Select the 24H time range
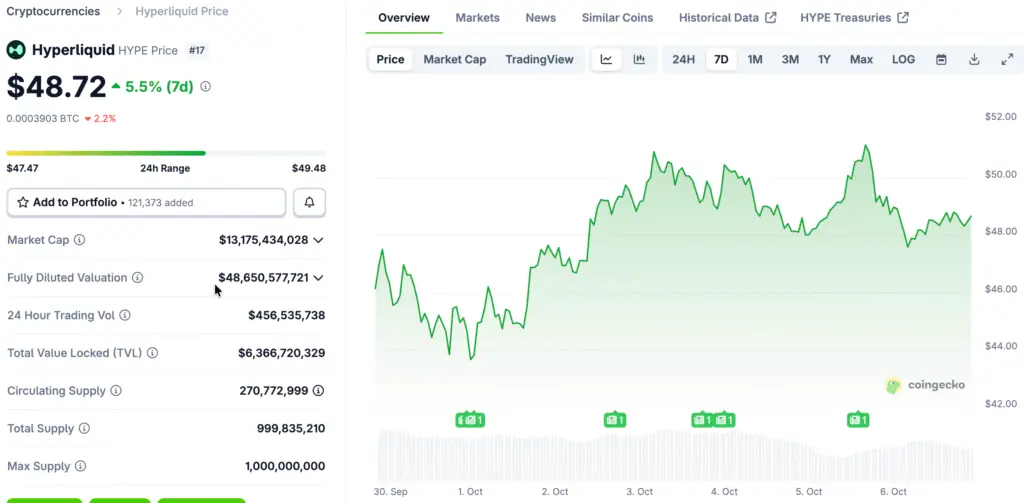This screenshot has width=1024, height=503. (x=683, y=60)
